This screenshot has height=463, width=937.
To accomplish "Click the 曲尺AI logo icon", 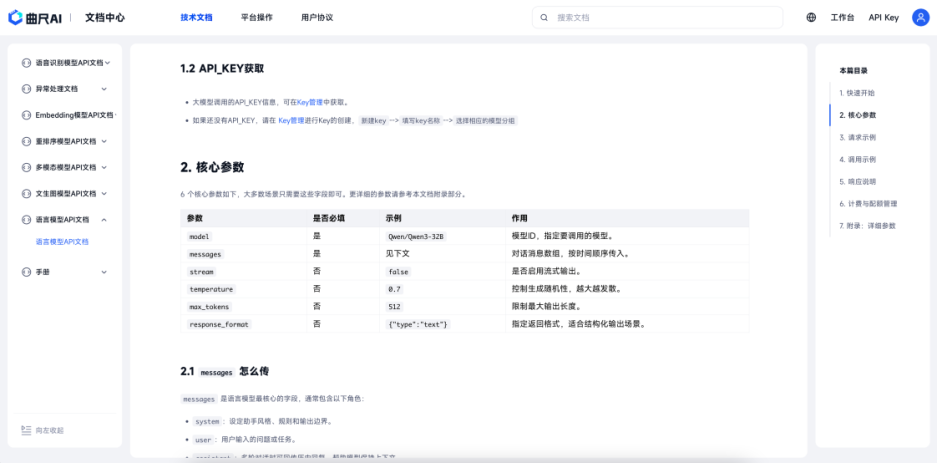I will (x=16, y=17).
